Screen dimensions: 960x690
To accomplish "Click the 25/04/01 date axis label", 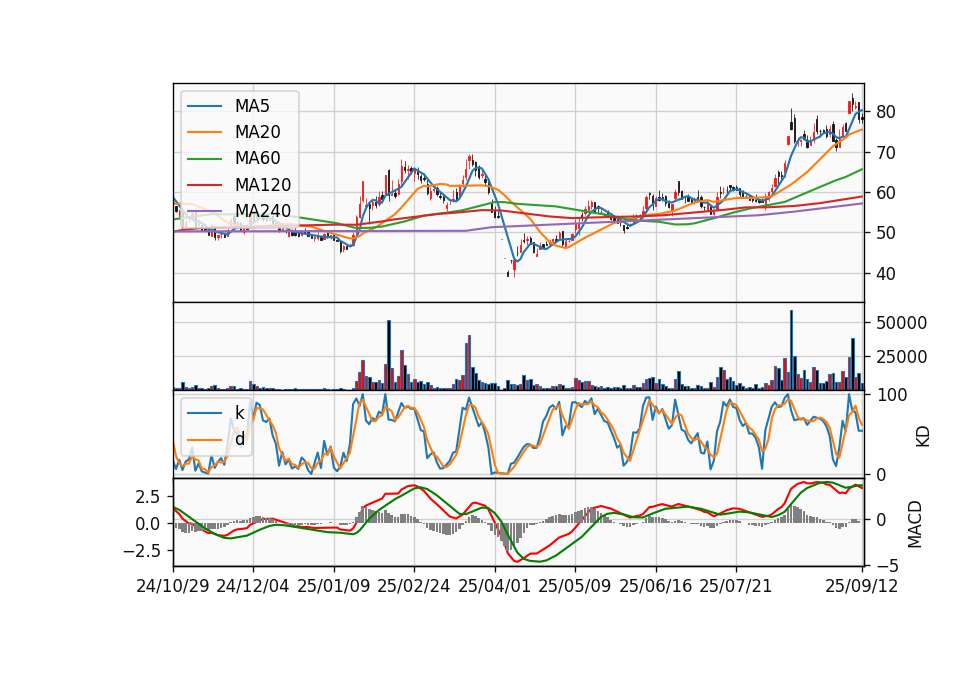I will (x=495, y=586).
